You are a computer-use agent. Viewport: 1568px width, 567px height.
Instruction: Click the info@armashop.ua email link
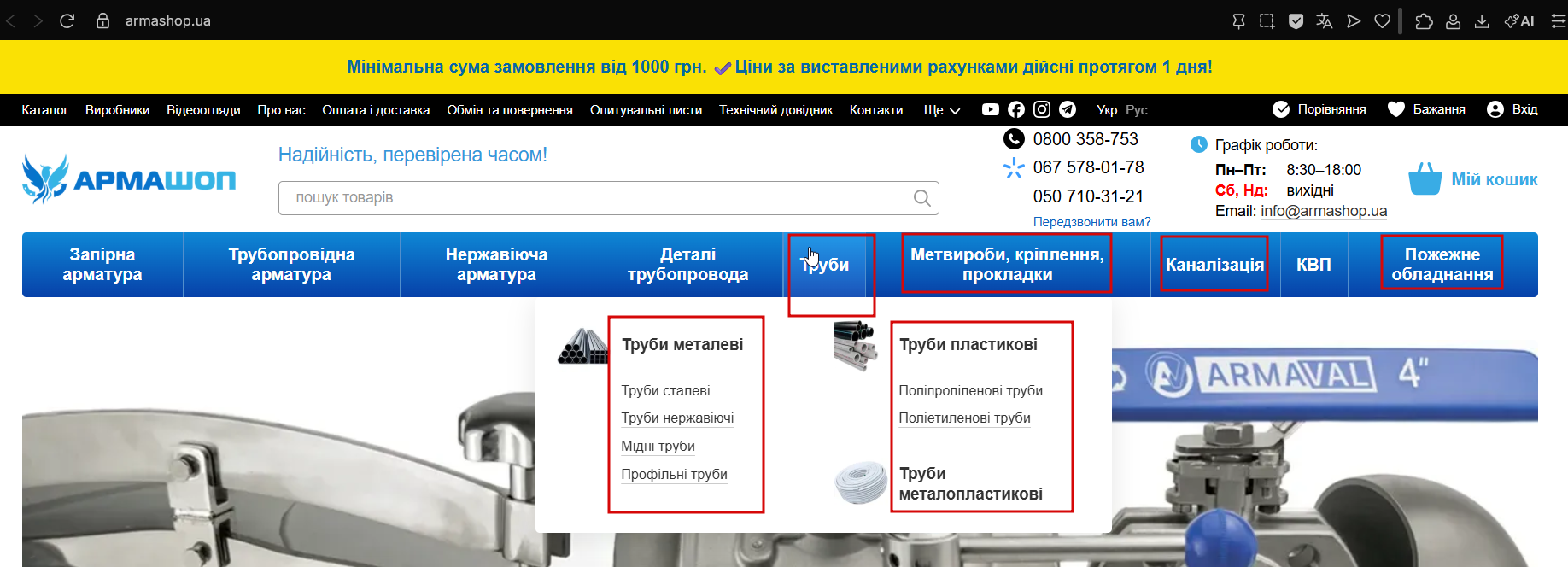click(x=1324, y=211)
